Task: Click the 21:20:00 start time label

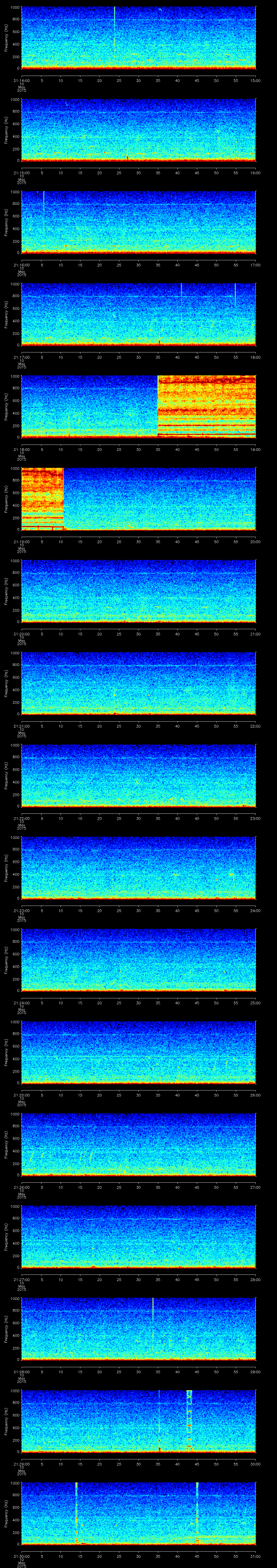Action: (21, 634)
